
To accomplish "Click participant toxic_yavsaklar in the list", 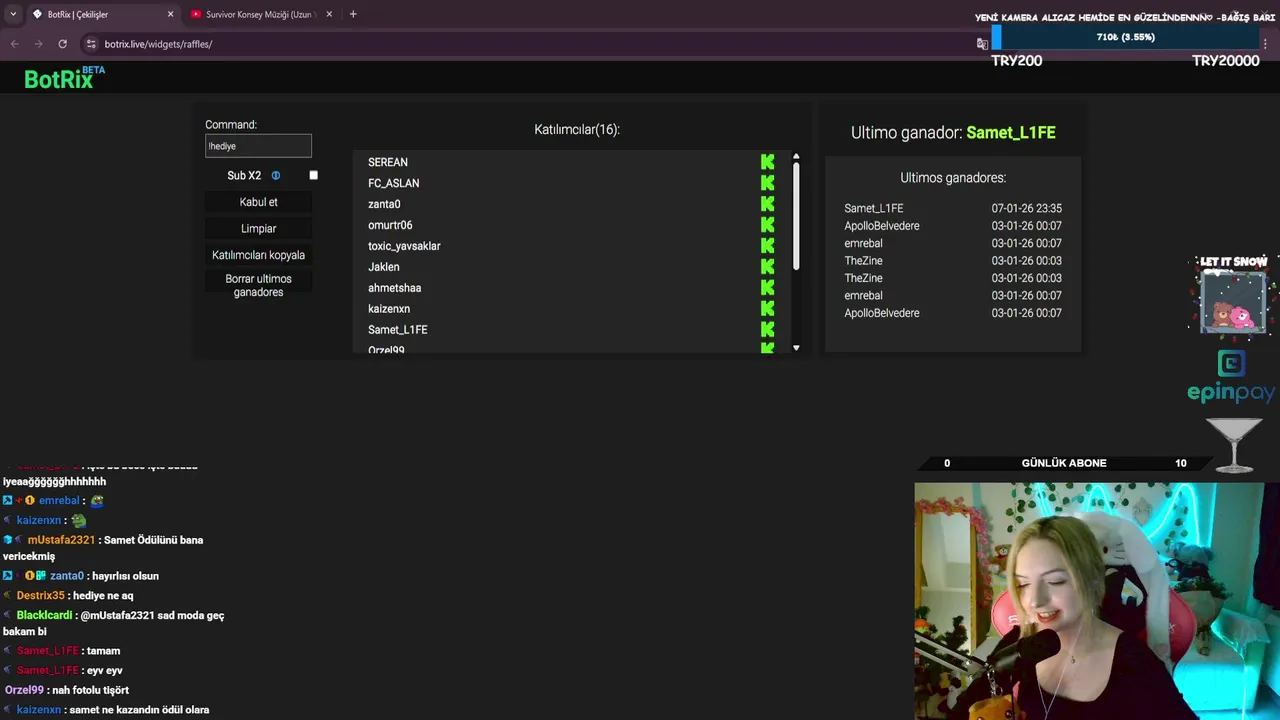I will click(x=404, y=246).
